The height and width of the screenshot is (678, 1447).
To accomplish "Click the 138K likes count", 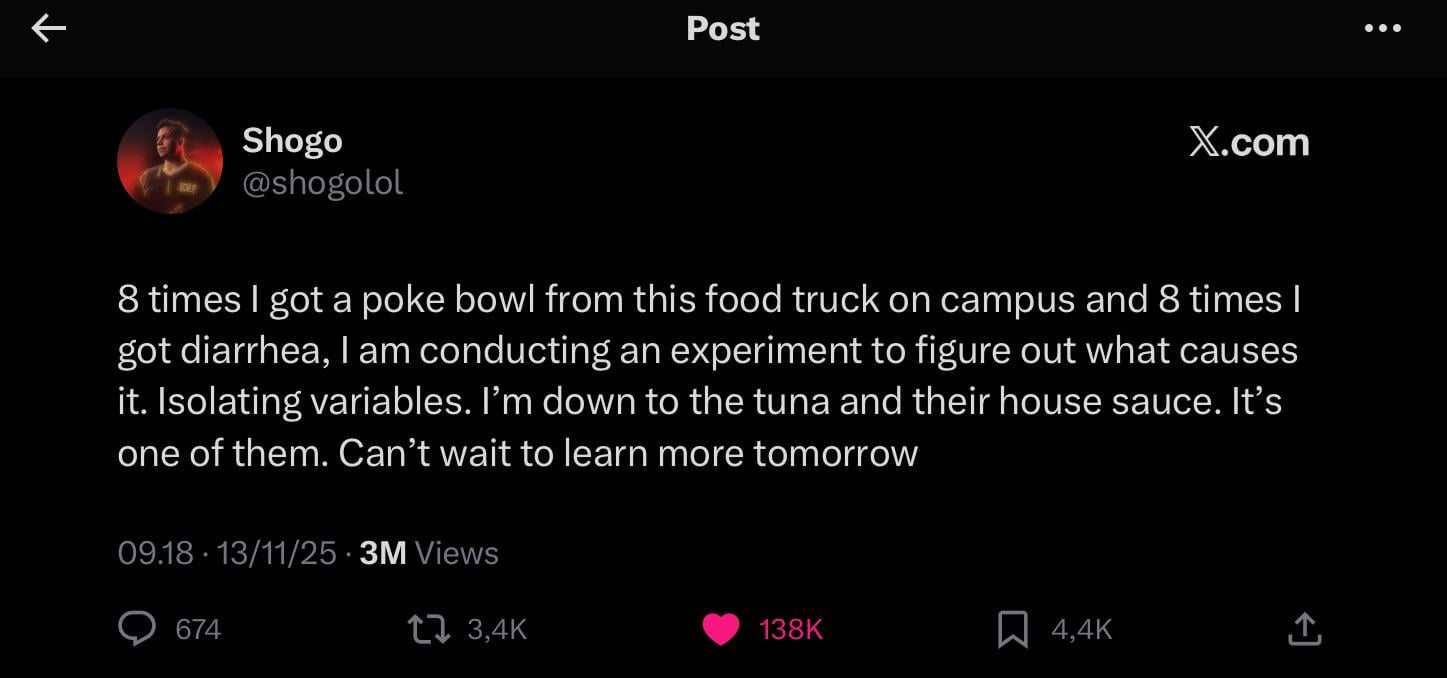I will [x=790, y=629].
